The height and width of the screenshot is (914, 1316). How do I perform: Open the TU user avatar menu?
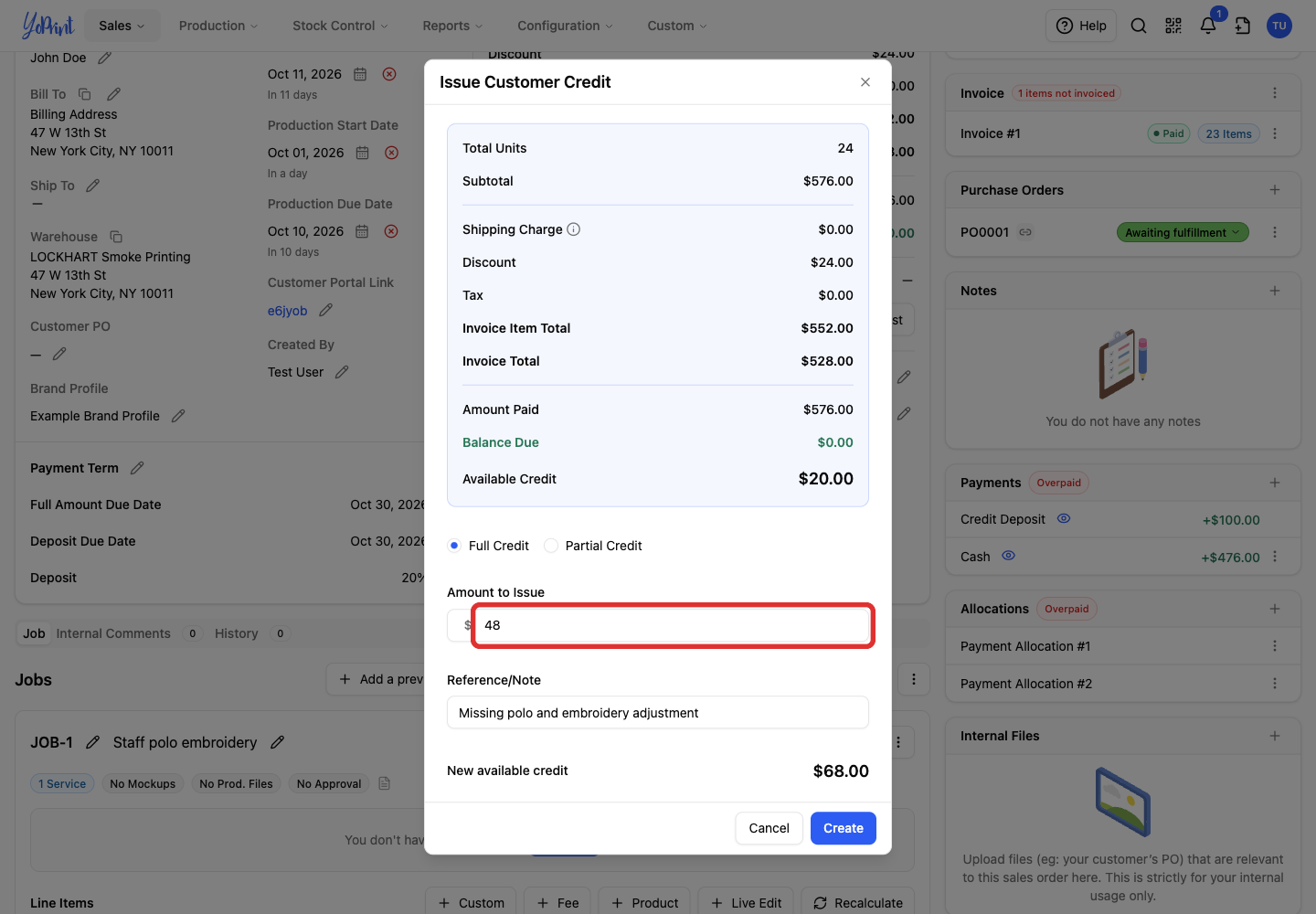point(1279,26)
